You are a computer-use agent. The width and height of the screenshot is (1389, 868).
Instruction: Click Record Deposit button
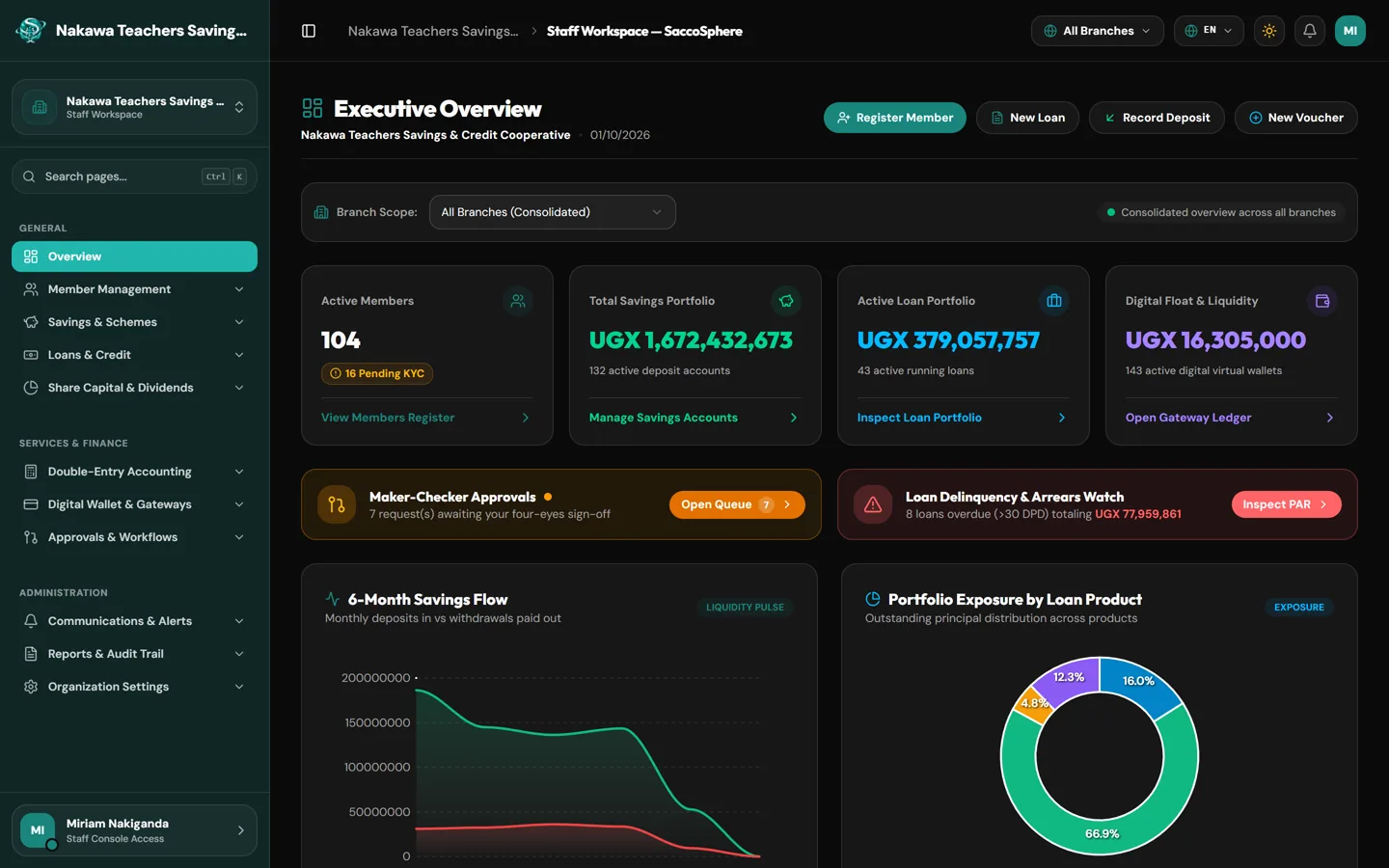click(1157, 118)
